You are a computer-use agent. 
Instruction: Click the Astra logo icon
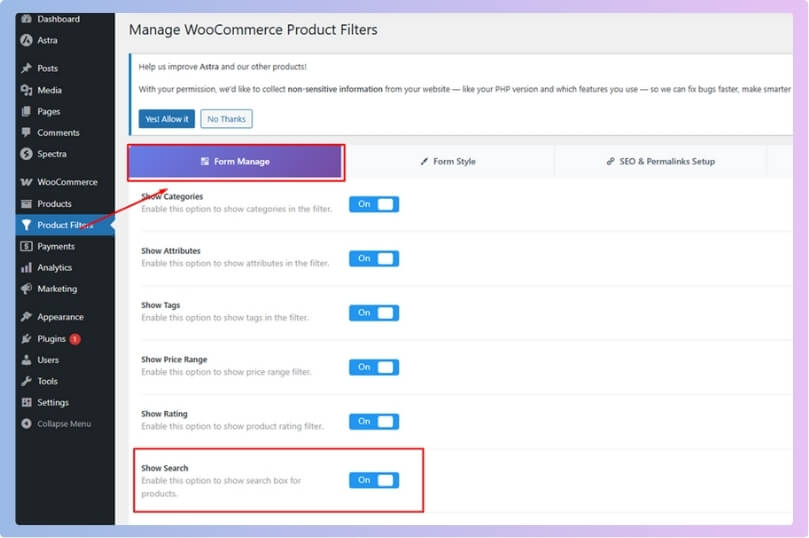[26, 40]
